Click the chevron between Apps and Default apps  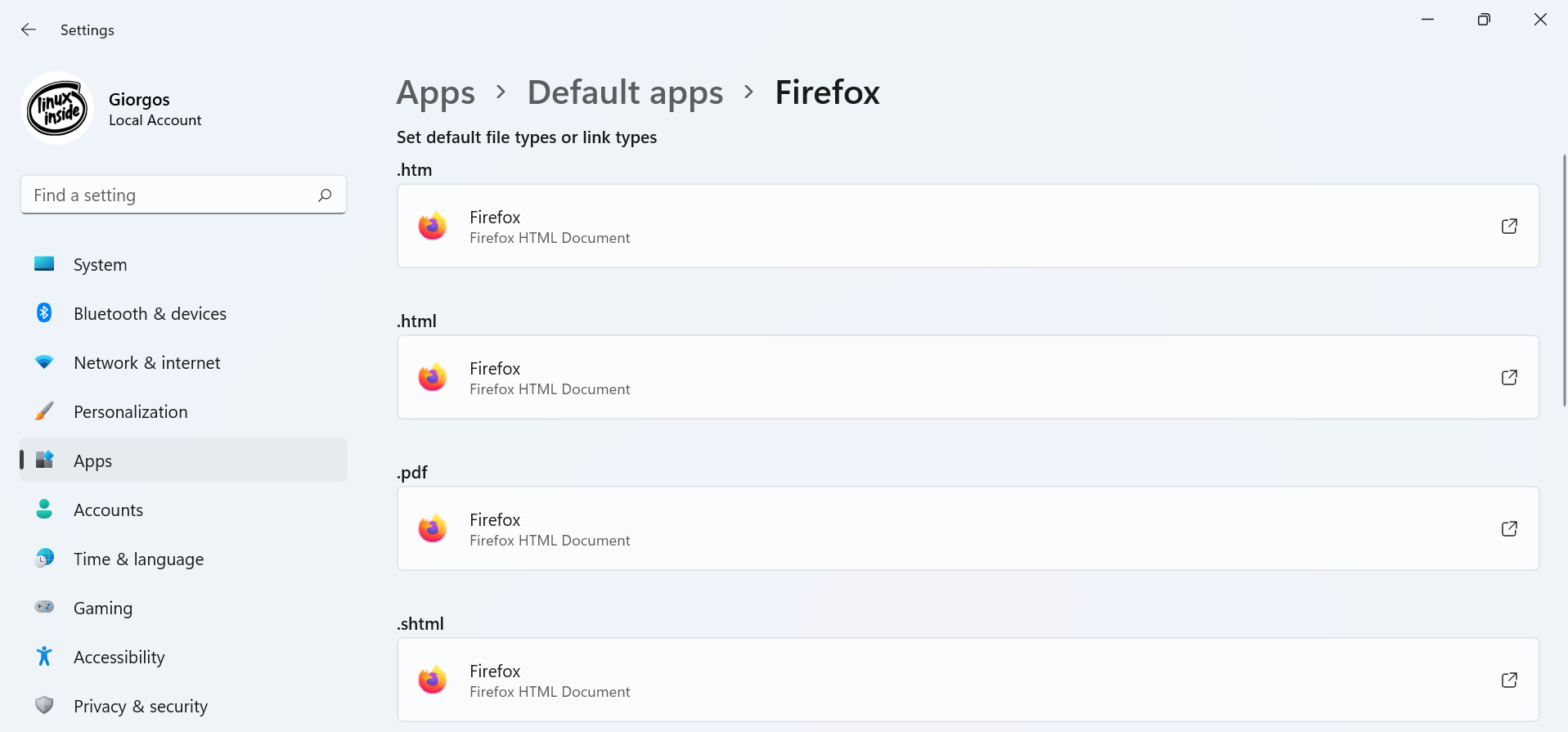[501, 92]
